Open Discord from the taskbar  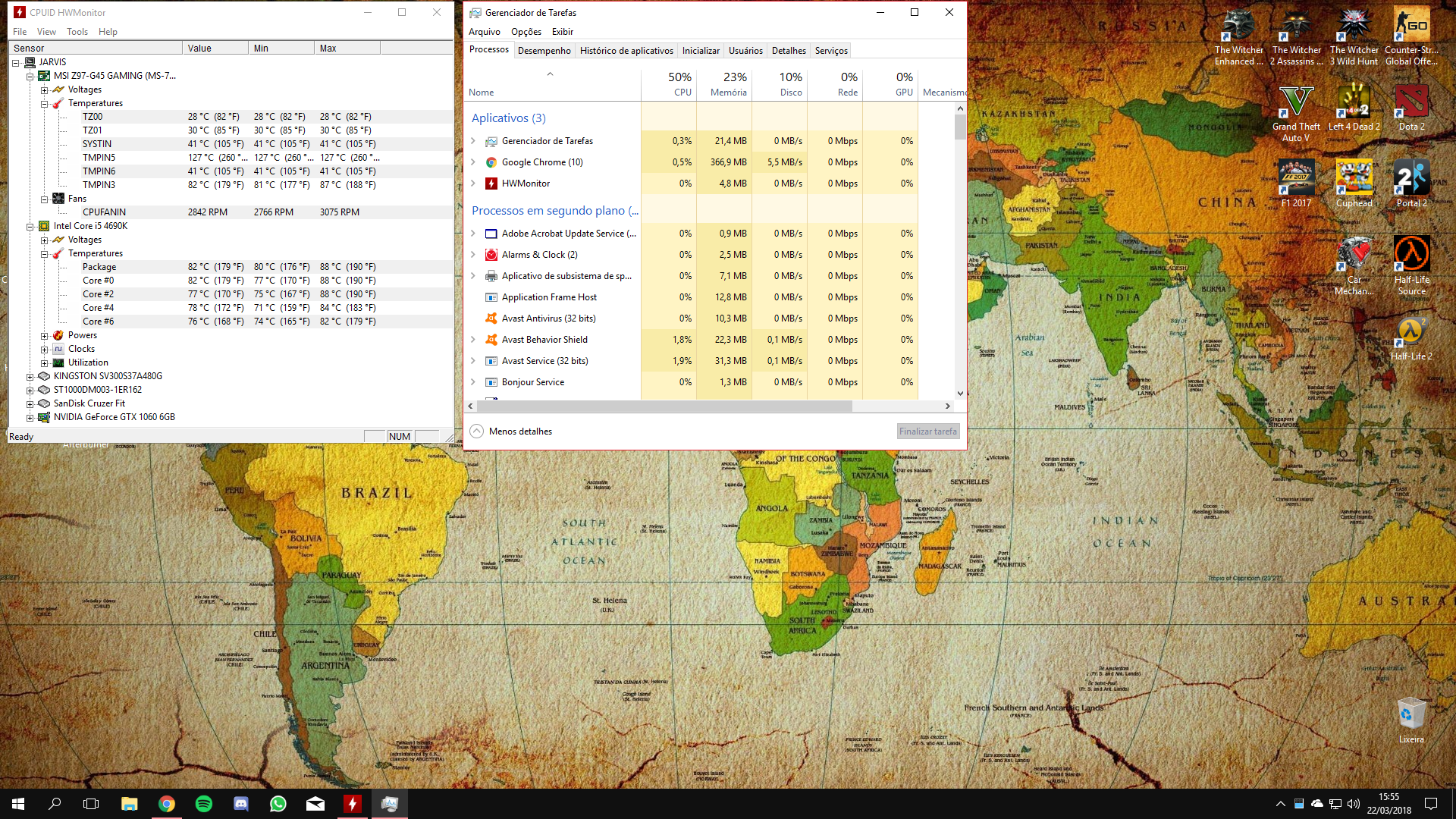coord(241,804)
